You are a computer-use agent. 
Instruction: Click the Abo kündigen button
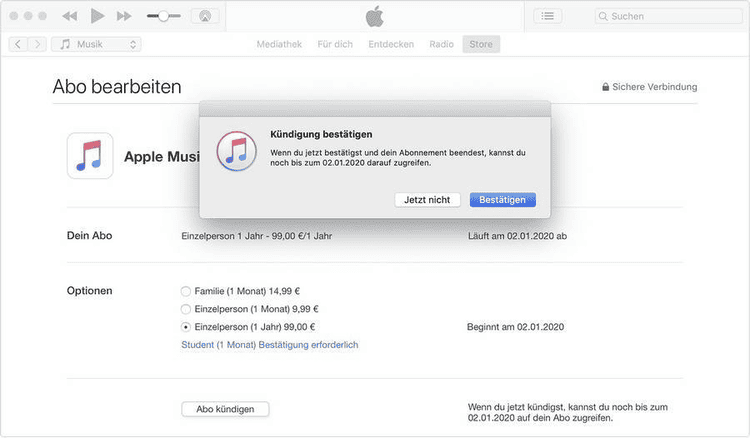(x=225, y=409)
